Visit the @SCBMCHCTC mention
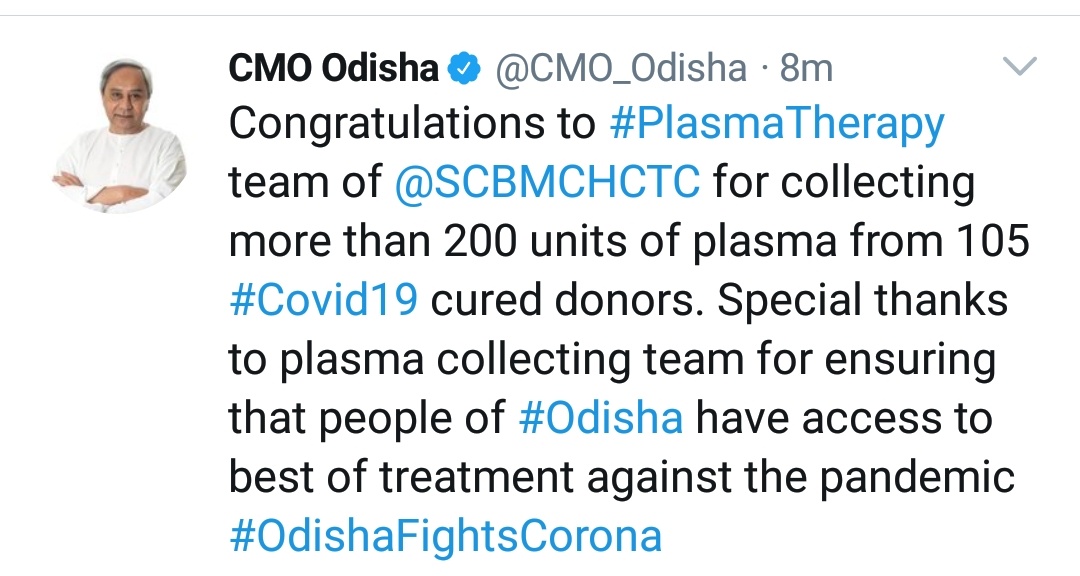This screenshot has width=1080, height=576. (x=549, y=182)
